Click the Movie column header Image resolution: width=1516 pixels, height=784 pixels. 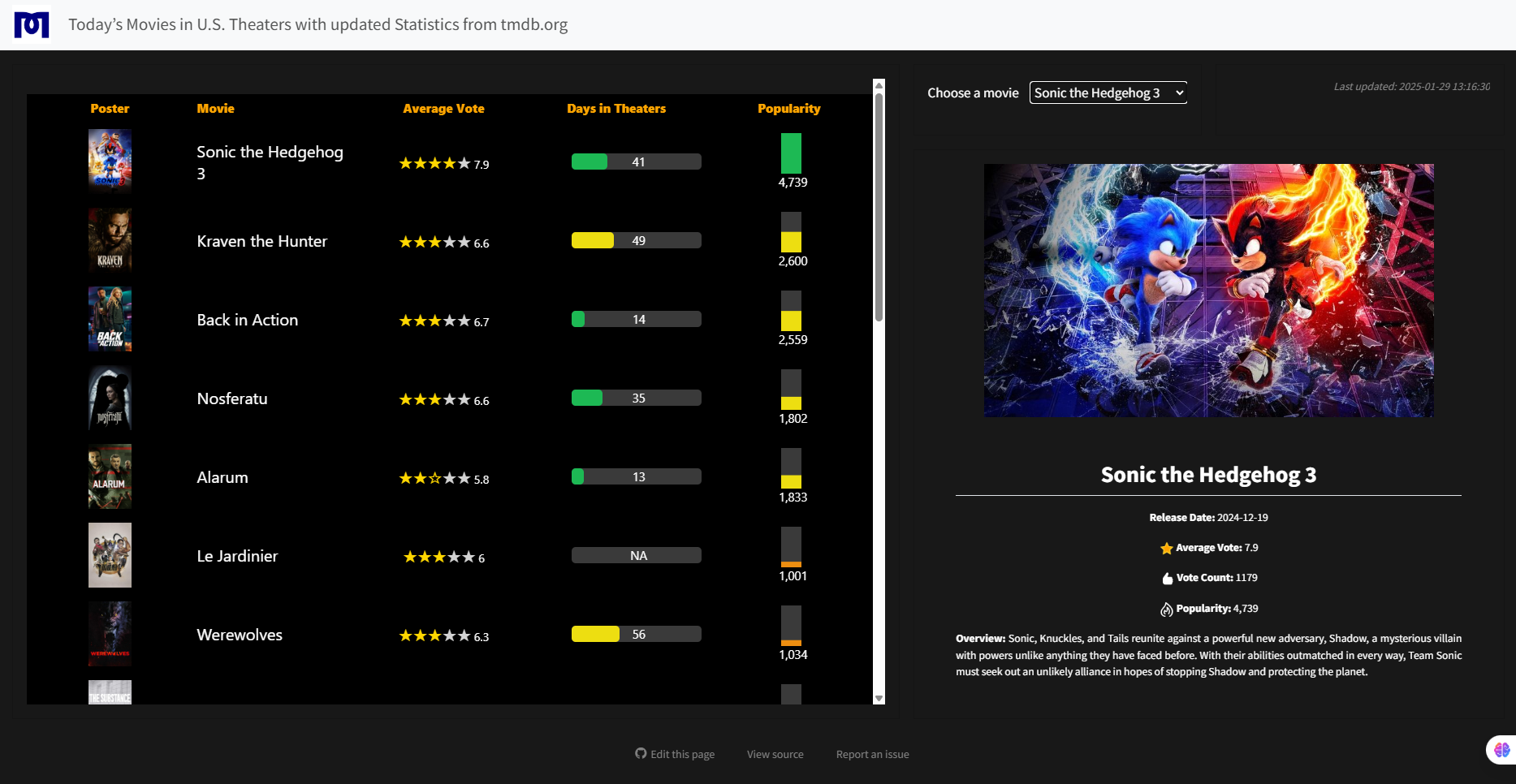[215, 109]
